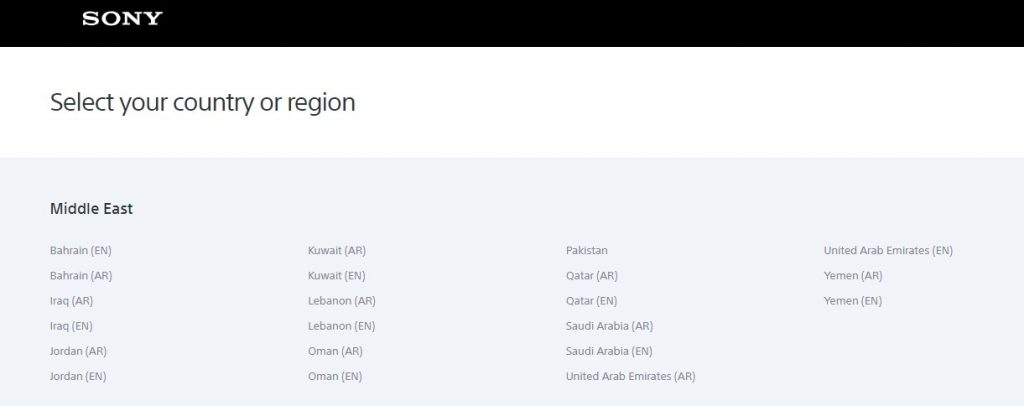Choose Saudi Arabia (EN) link
This screenshot has height=406, width=1024.
point(609,351)
